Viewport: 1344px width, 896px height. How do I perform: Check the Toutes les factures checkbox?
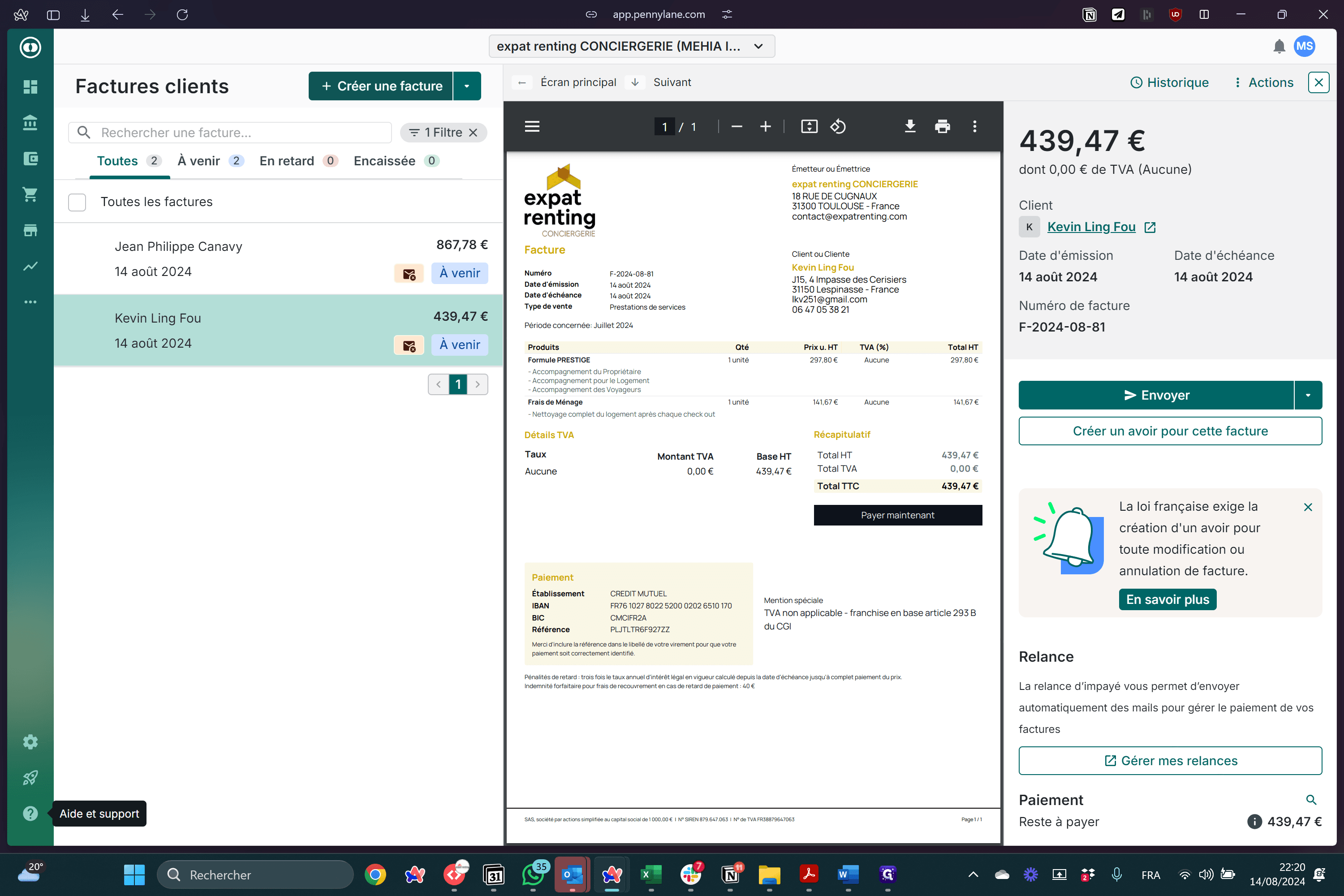[77, 202]
